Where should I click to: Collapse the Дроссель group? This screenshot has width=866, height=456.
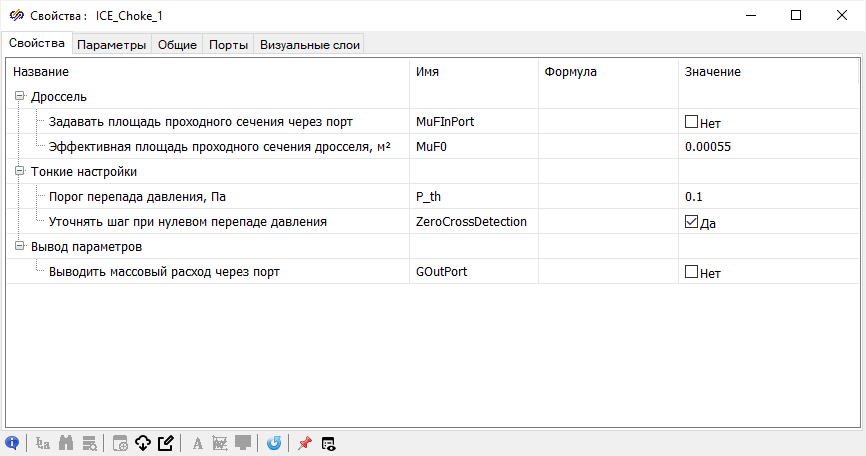tap(19, 97)
